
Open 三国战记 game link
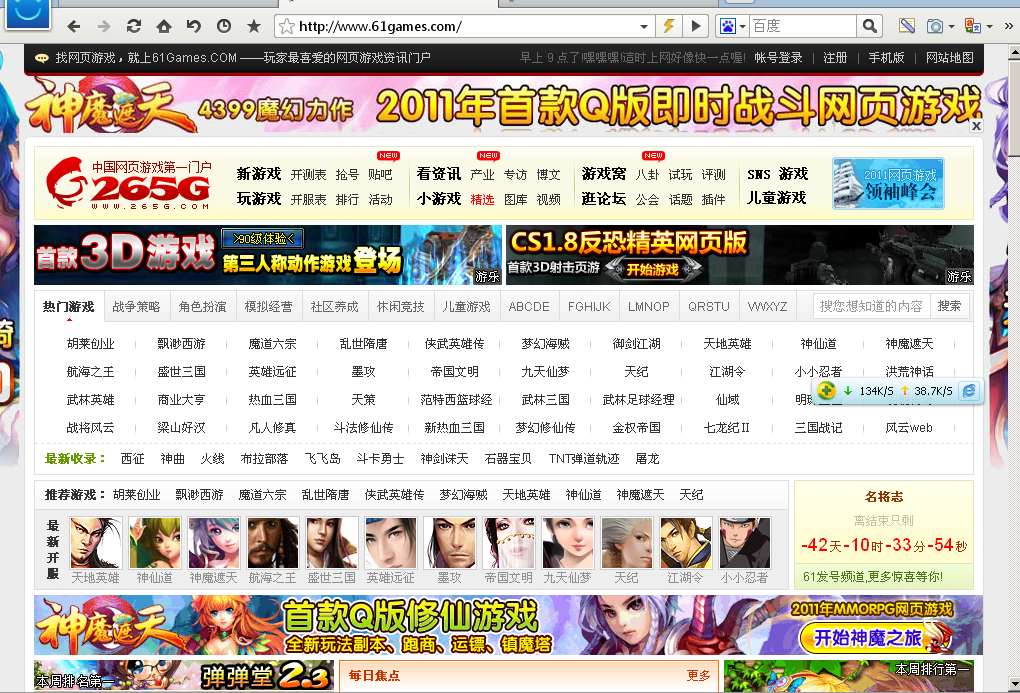point(818,428)
